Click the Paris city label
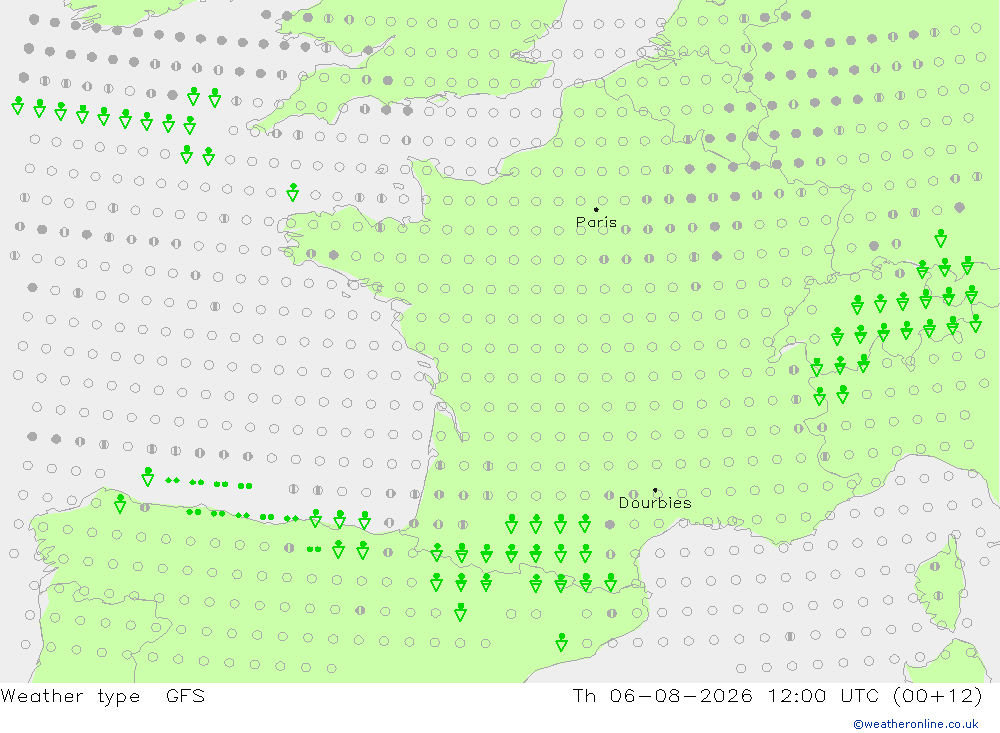 596,222
